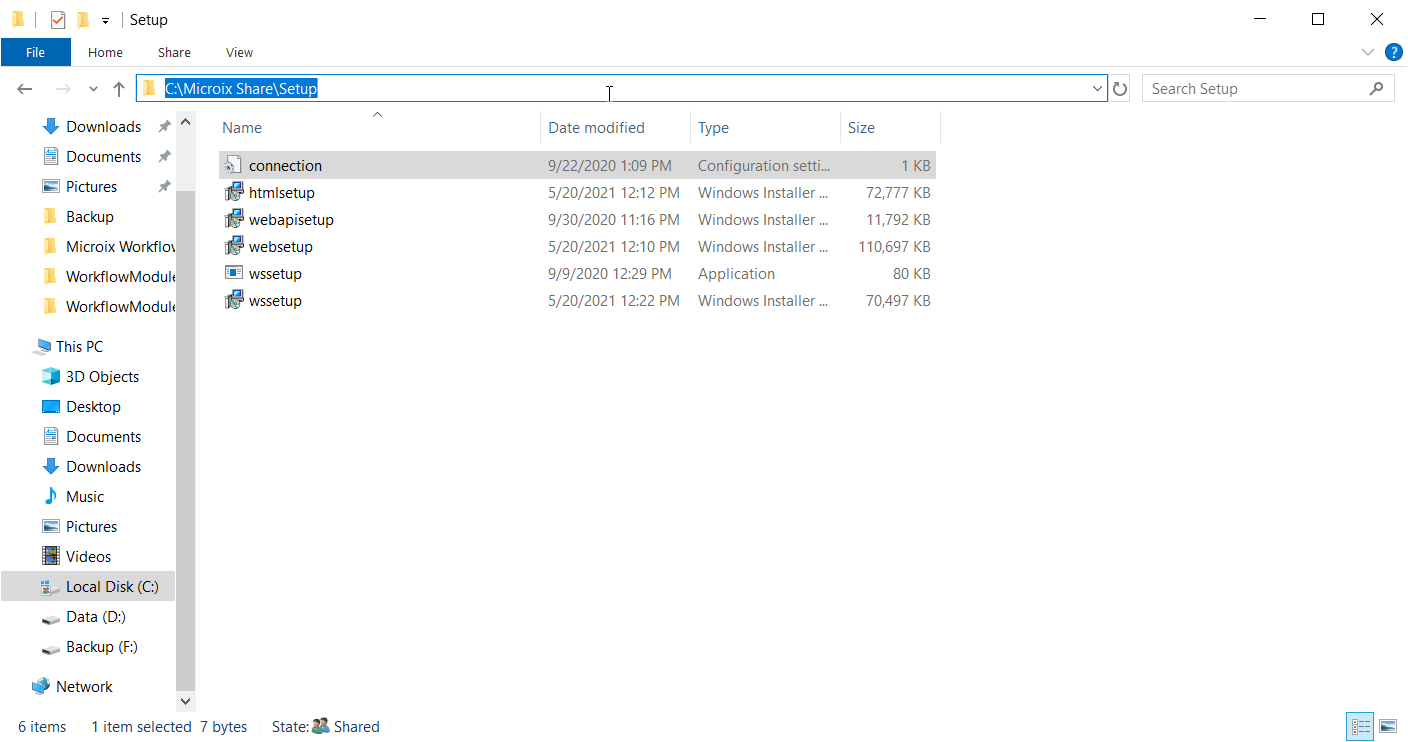Open the Share ribbon tab
The height and width of the screenshot is (742, 1408).
tap(174, 52)
